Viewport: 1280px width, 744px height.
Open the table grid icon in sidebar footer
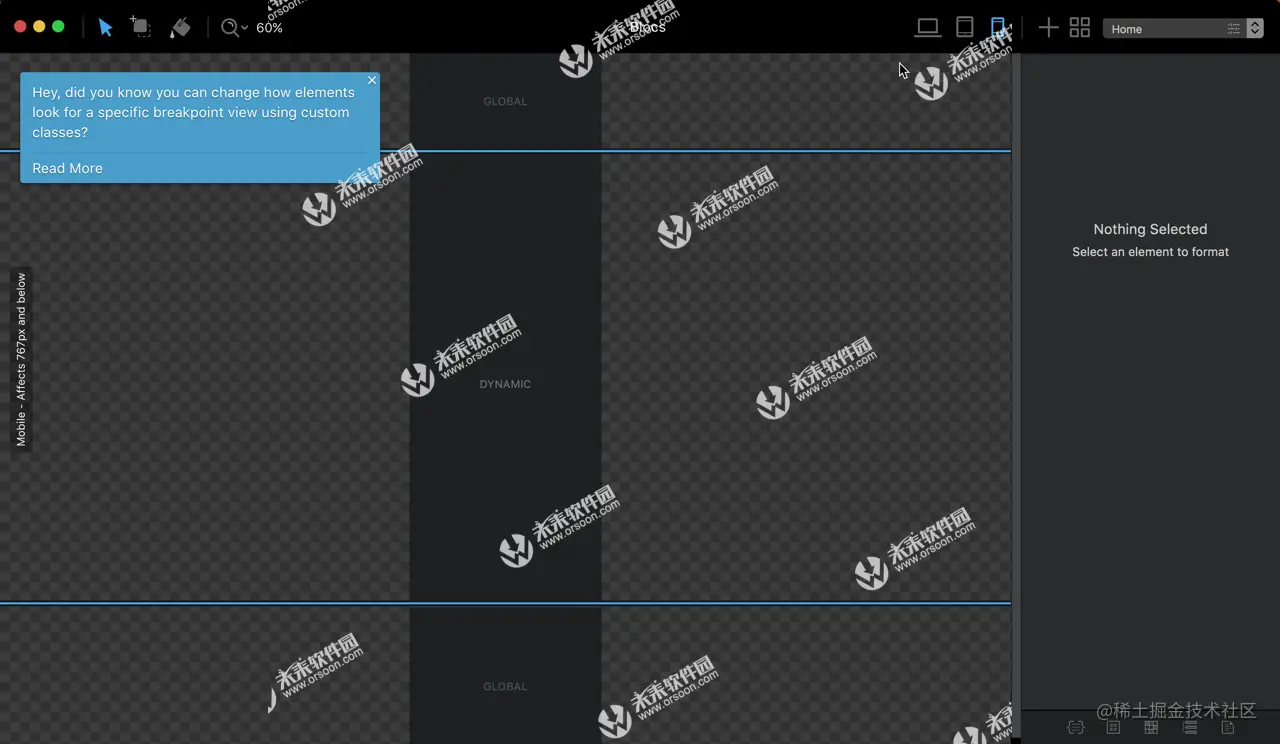click(x=1151, y=728)
